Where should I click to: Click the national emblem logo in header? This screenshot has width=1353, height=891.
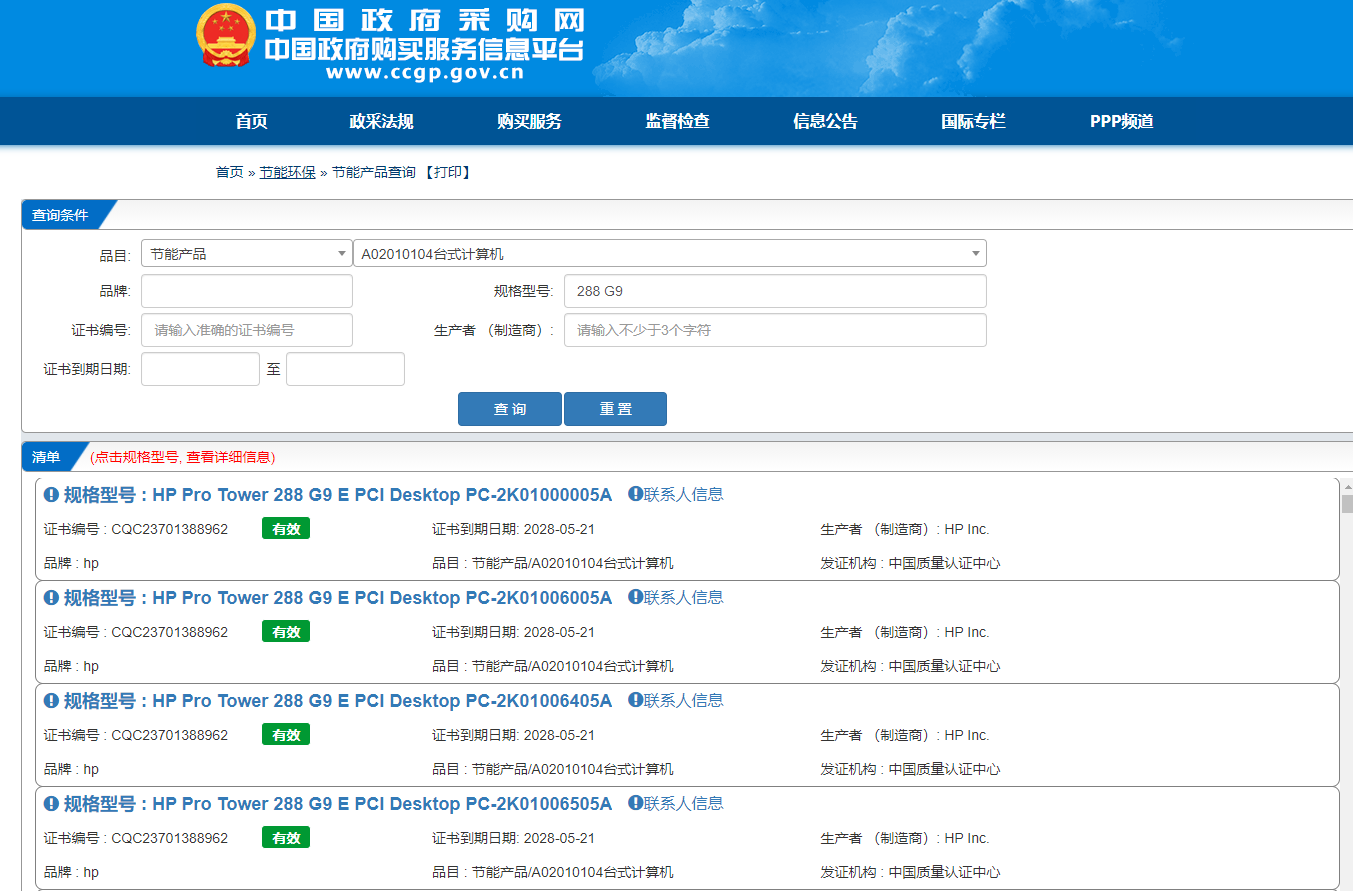click(x=225, y=36)
